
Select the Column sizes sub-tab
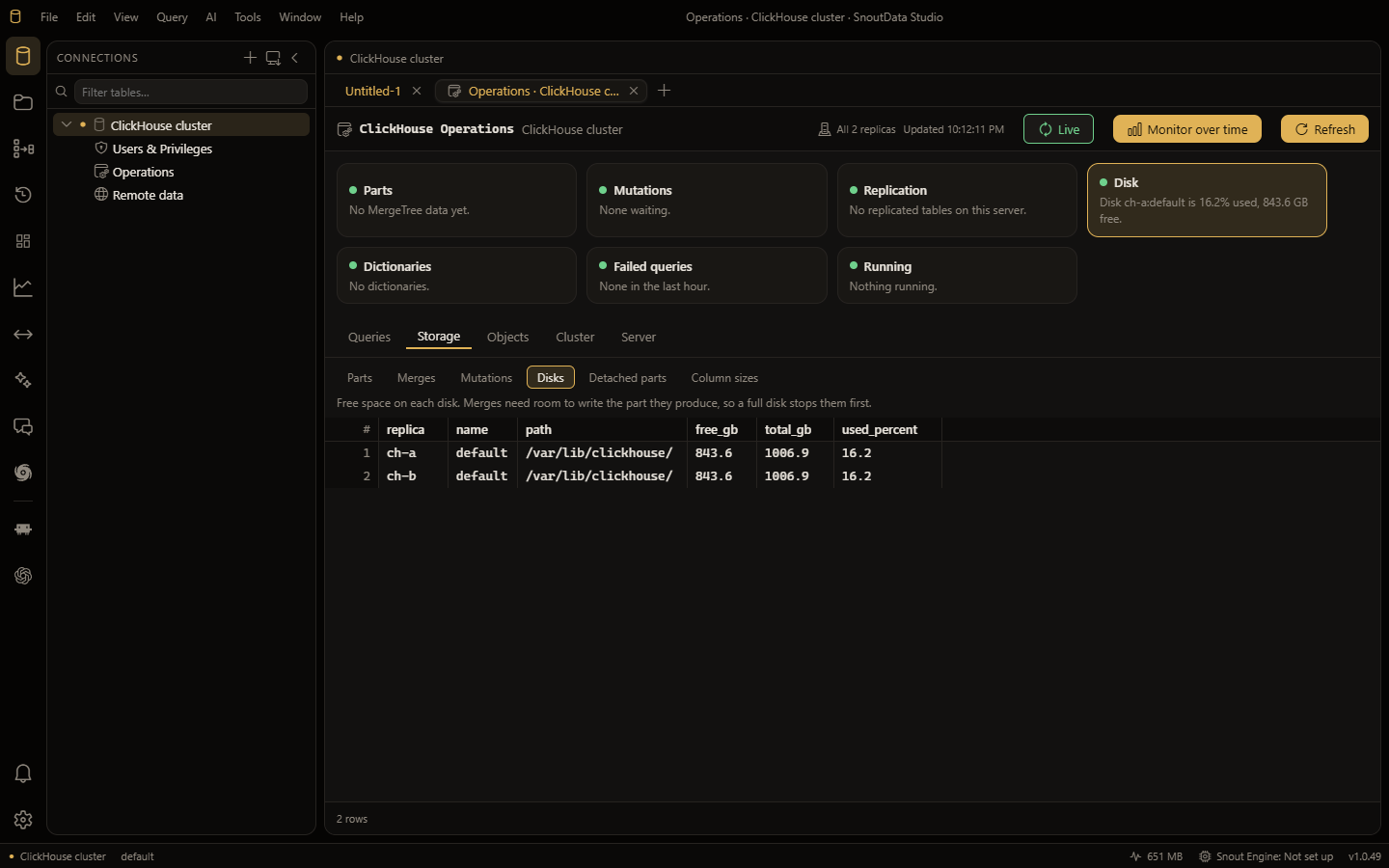[x=724, y=378]
